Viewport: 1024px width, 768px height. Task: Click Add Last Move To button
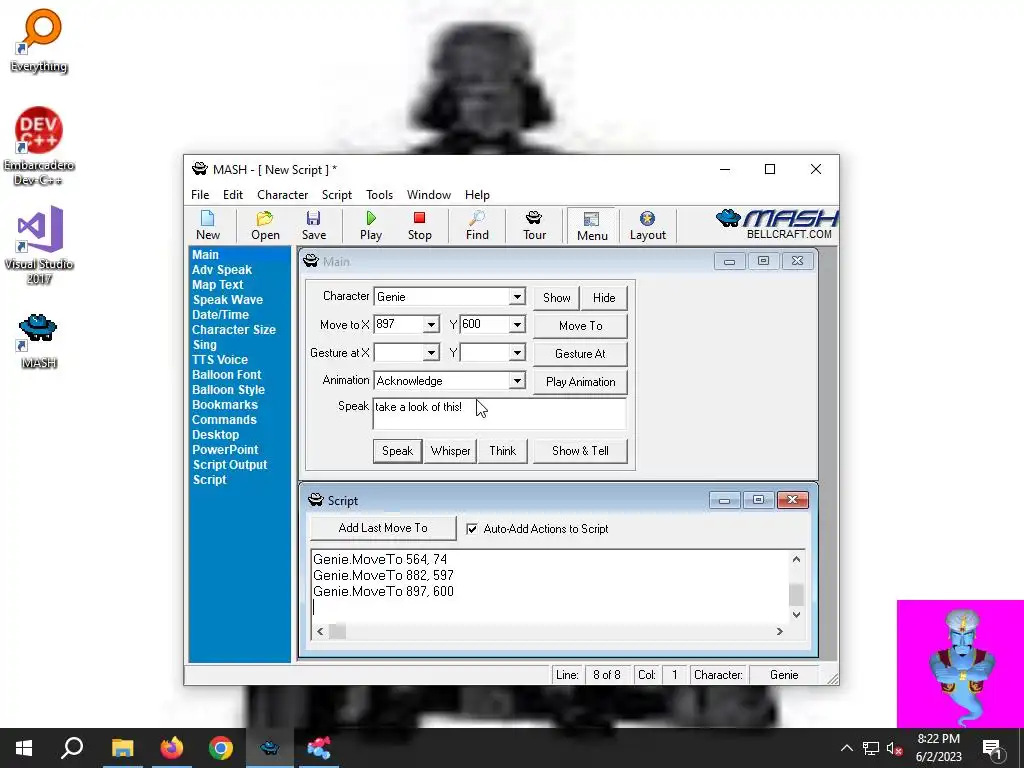pyautogui.click(x=383, y=528)
